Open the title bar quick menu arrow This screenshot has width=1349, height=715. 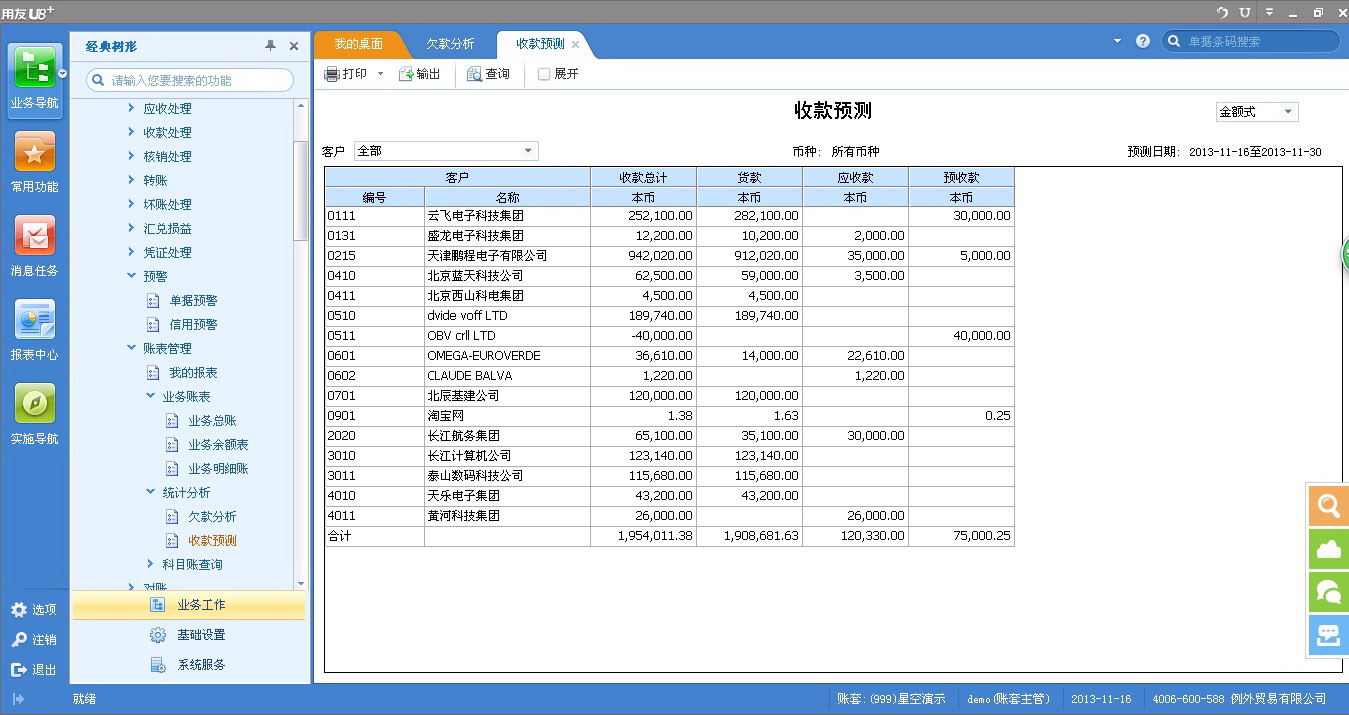coord(1269,12)
